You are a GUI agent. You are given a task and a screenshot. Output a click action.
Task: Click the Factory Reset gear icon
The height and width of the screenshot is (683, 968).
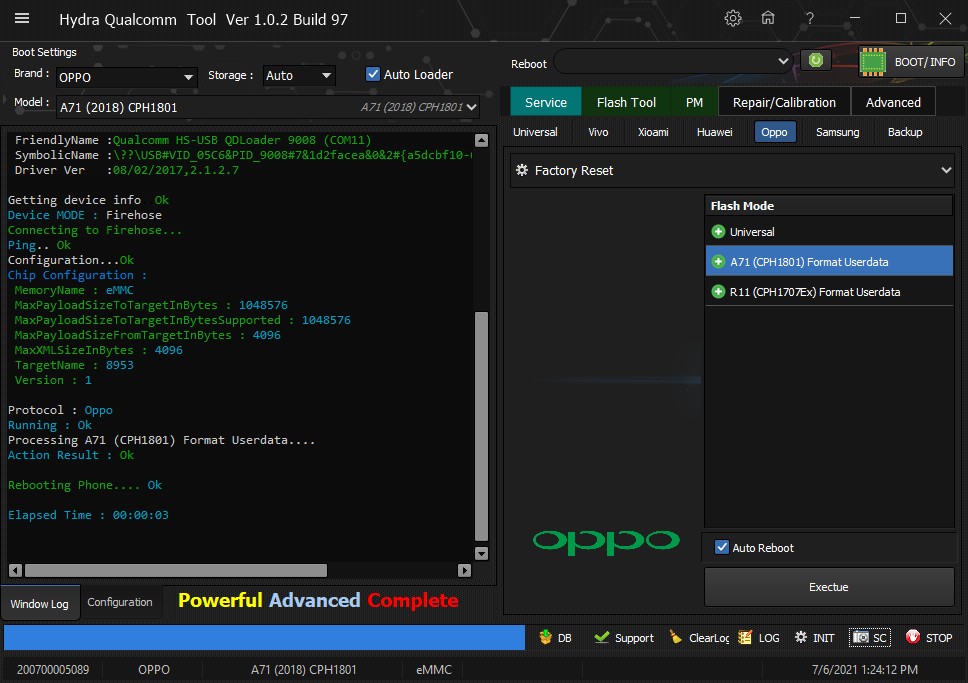pyautogui.click(x=522, y=170)
